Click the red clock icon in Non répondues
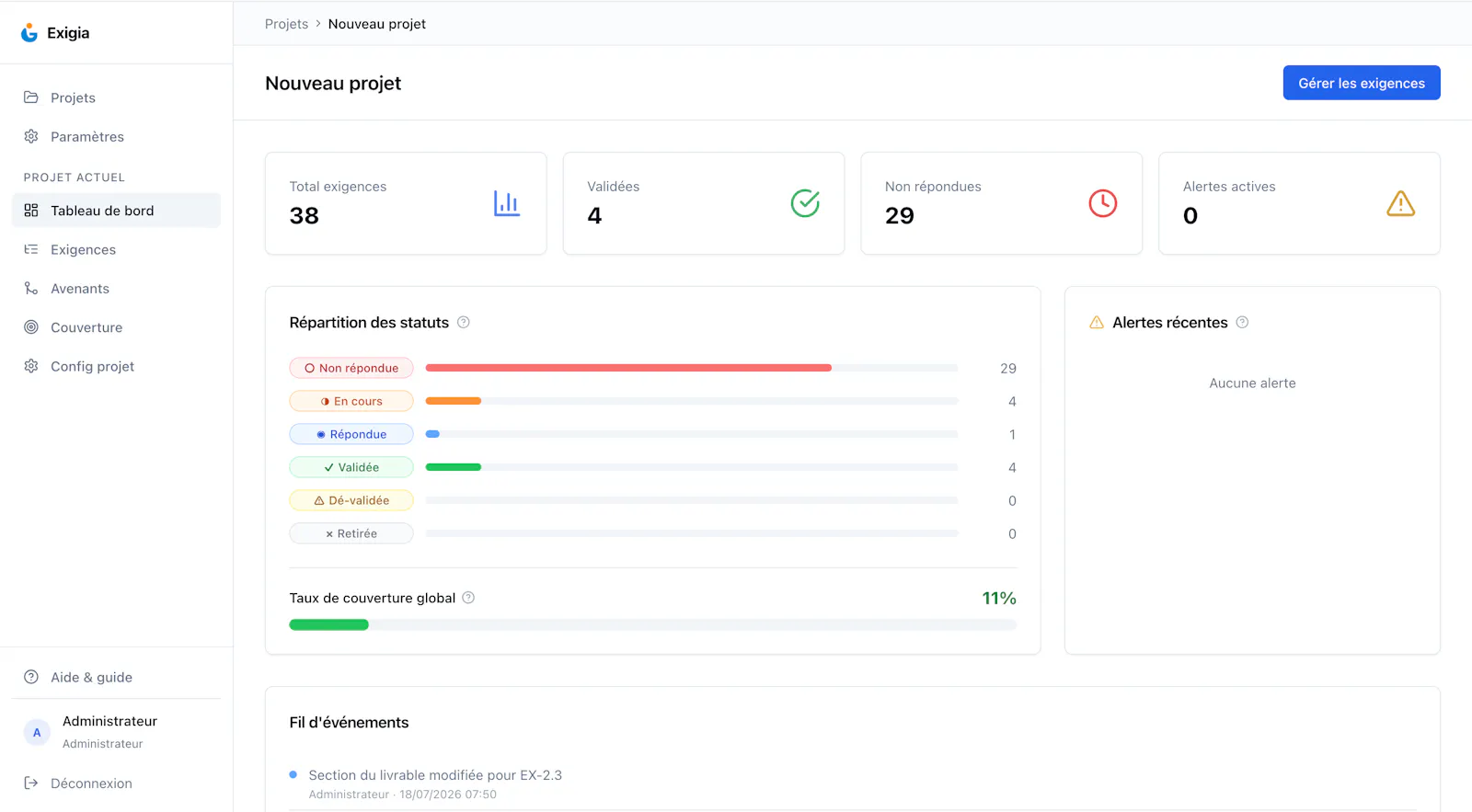 tap(1103, 203)
